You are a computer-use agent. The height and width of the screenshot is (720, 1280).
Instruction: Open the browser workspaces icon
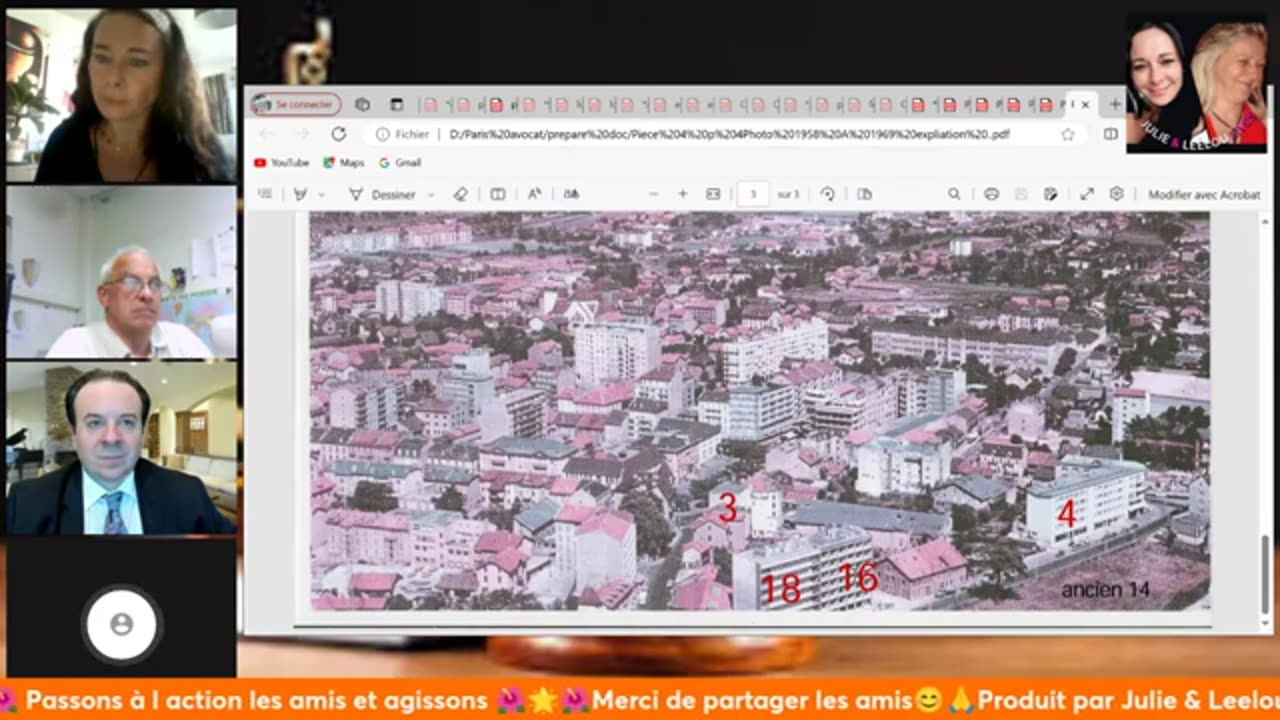(362, 104)
